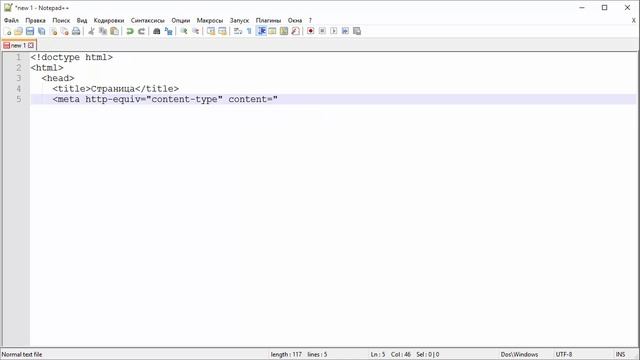Run macro multiple times icon
Screen dimensions: 640x360
(345, 31)
